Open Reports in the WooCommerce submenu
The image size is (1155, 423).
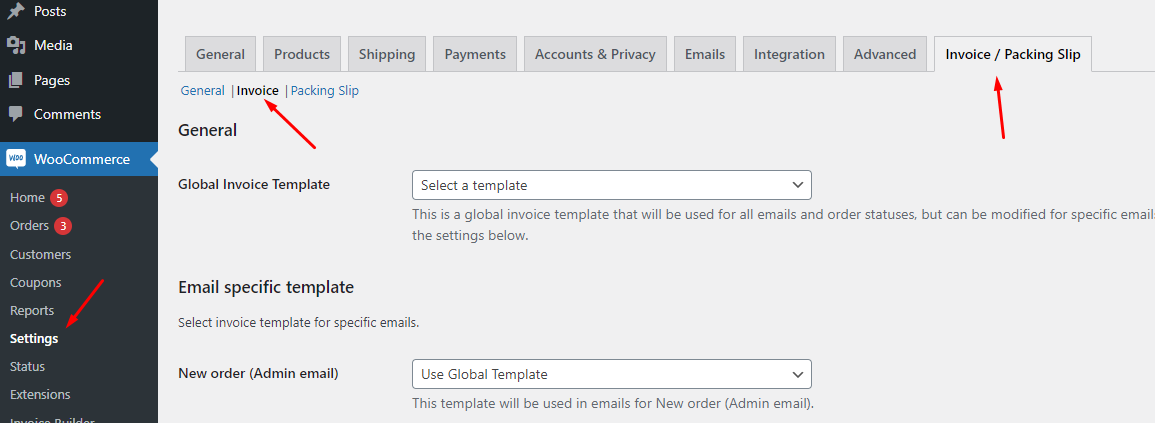point(32,311)
